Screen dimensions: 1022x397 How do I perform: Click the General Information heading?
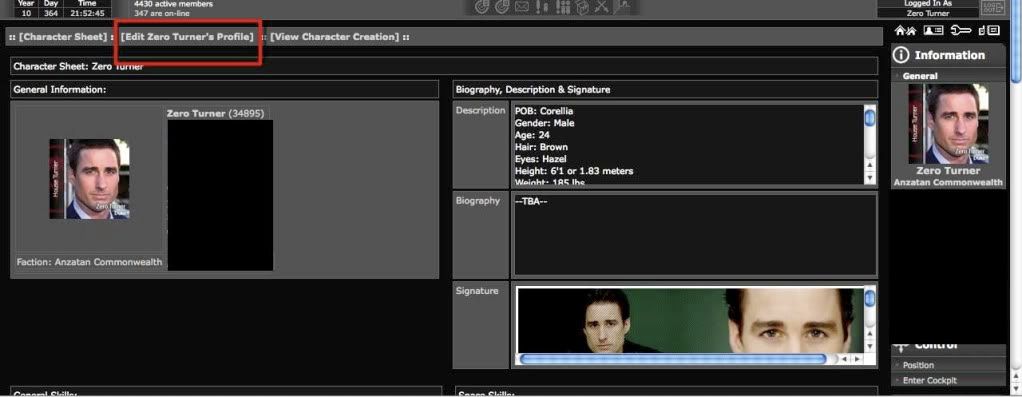pyautogui.click(x=59, y=90)
